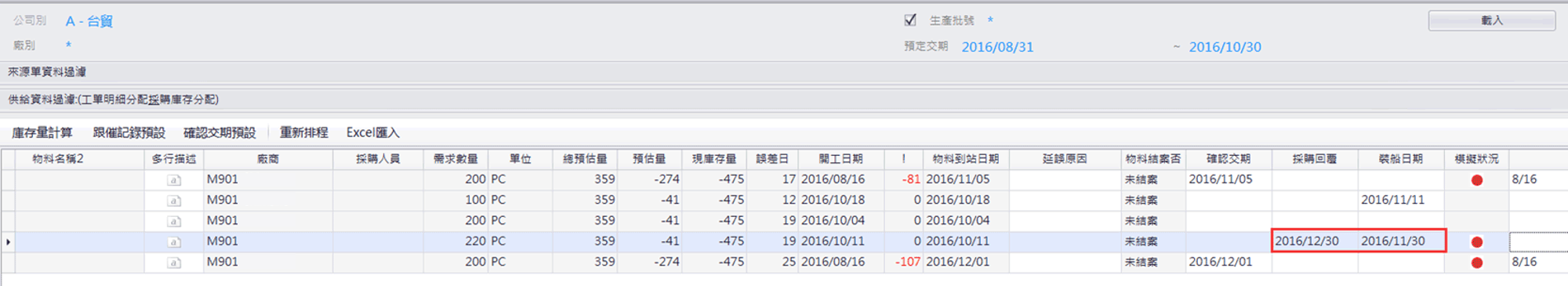Select the row indicator arrow of current row
Screen dimensions: 1568x286
click(8, 242)
